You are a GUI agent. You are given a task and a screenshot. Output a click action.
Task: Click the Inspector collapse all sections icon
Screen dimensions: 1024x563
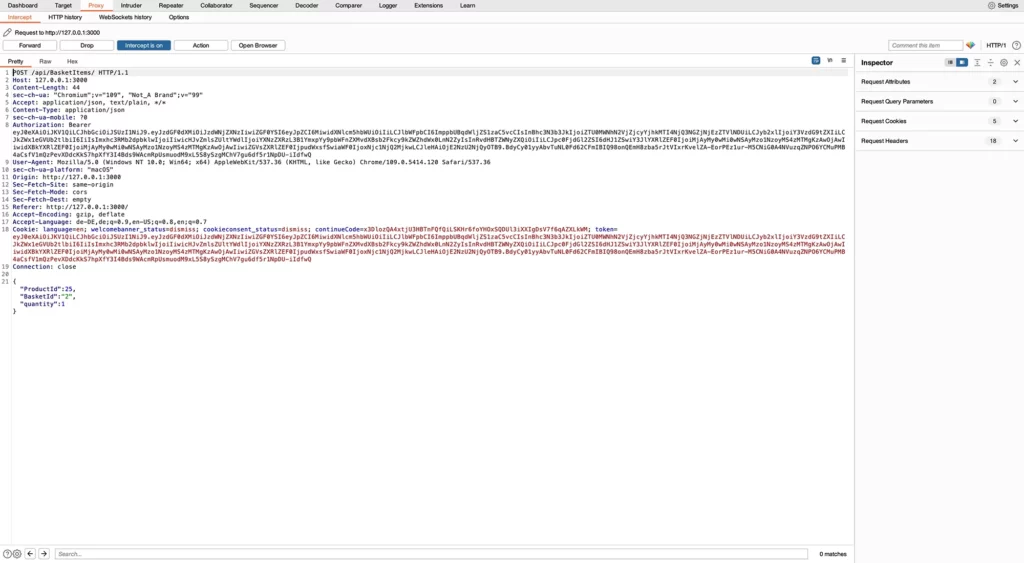(990, 62)
